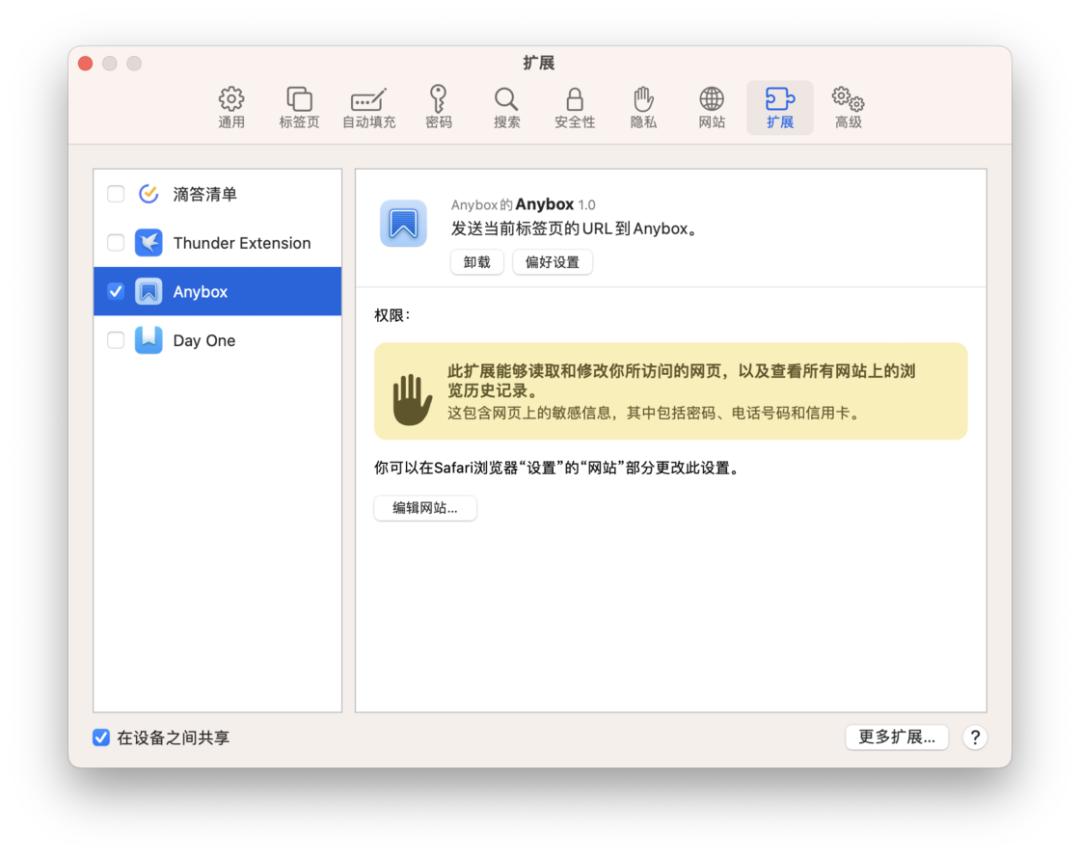Click the Safari 设置 网站 hint sentence
Viewport: 1080px width, 858px height.
pos(557,468)
